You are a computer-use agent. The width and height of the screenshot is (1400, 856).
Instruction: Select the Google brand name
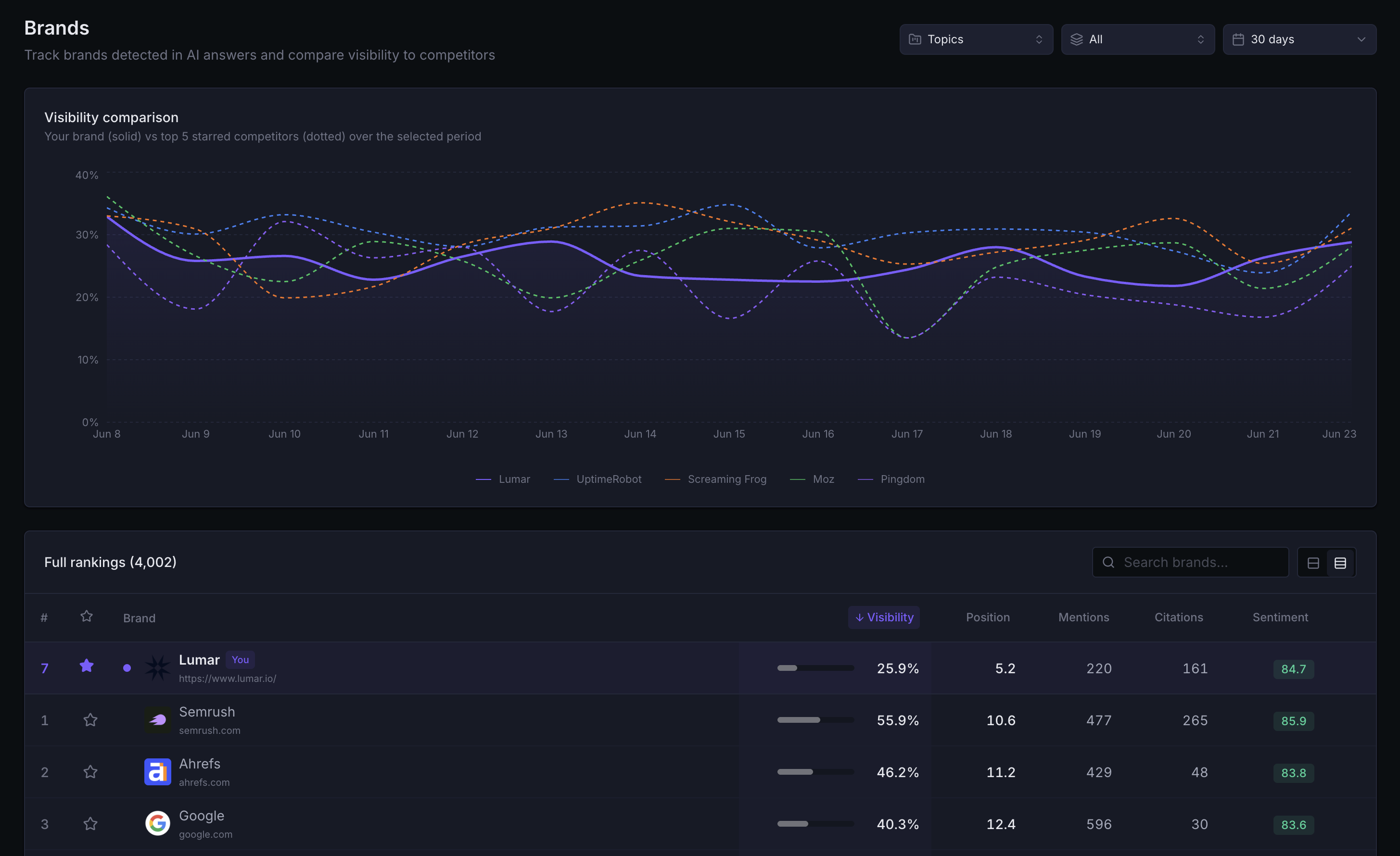tap(202, 816)
